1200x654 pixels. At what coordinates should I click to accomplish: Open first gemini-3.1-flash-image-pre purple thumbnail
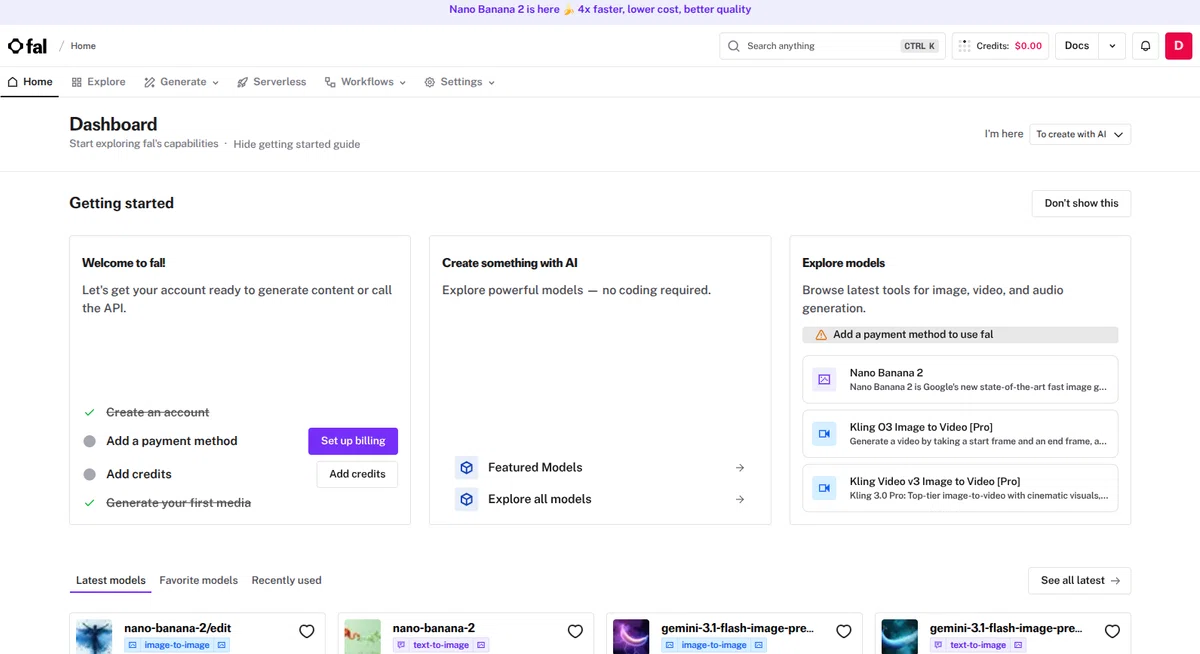631,637
